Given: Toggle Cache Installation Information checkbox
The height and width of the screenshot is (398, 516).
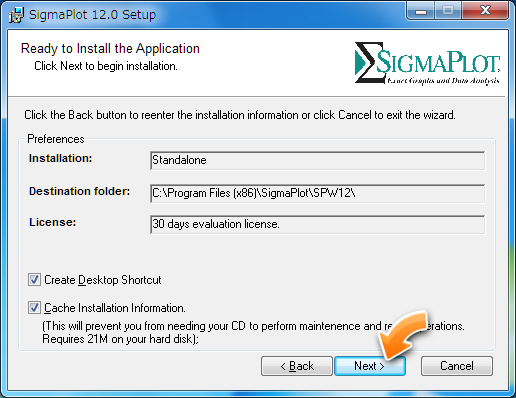Looking at the screenshot, I should [x=34, y=308].
